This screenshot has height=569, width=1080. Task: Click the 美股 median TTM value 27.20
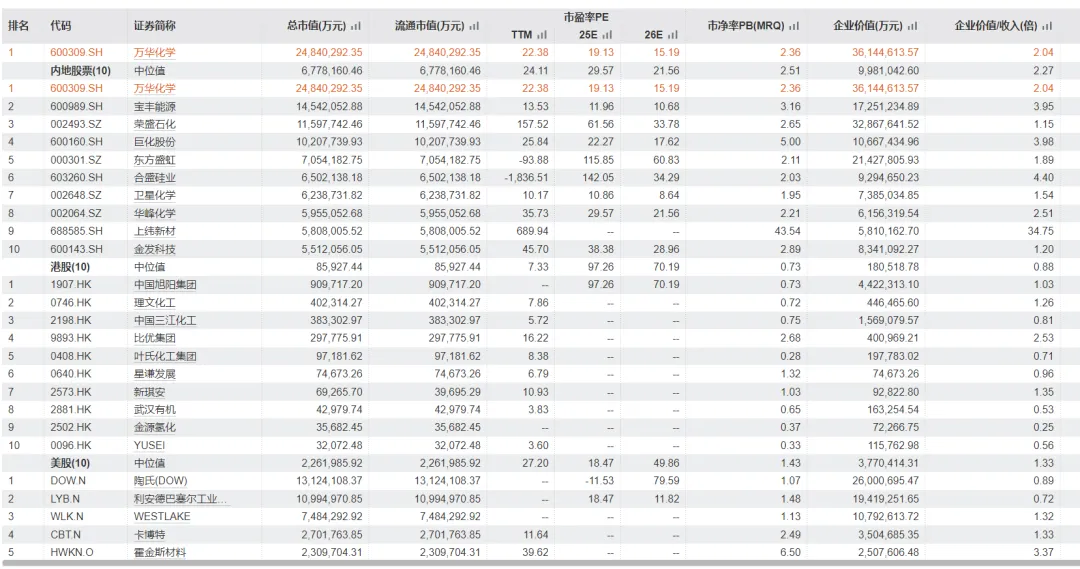coord(537,463)
